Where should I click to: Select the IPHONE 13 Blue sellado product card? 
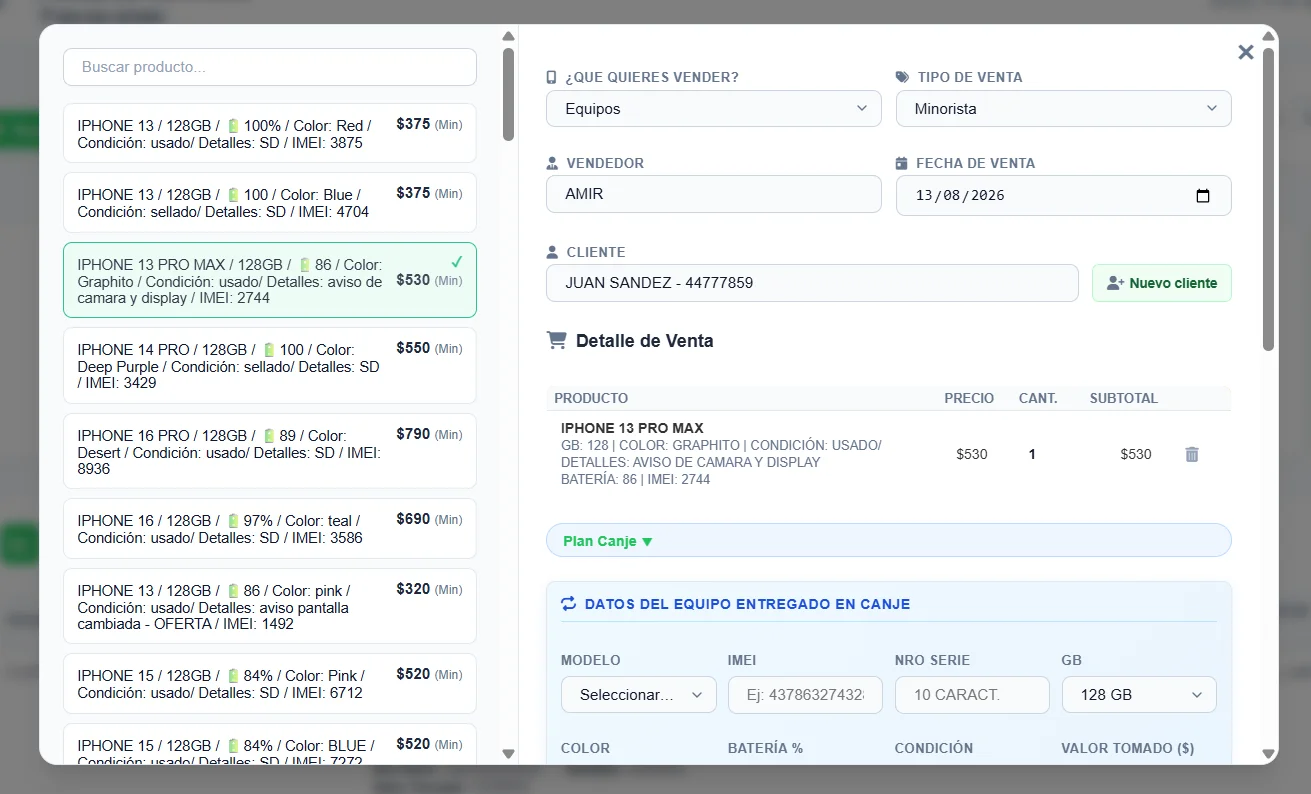(270, 203)
